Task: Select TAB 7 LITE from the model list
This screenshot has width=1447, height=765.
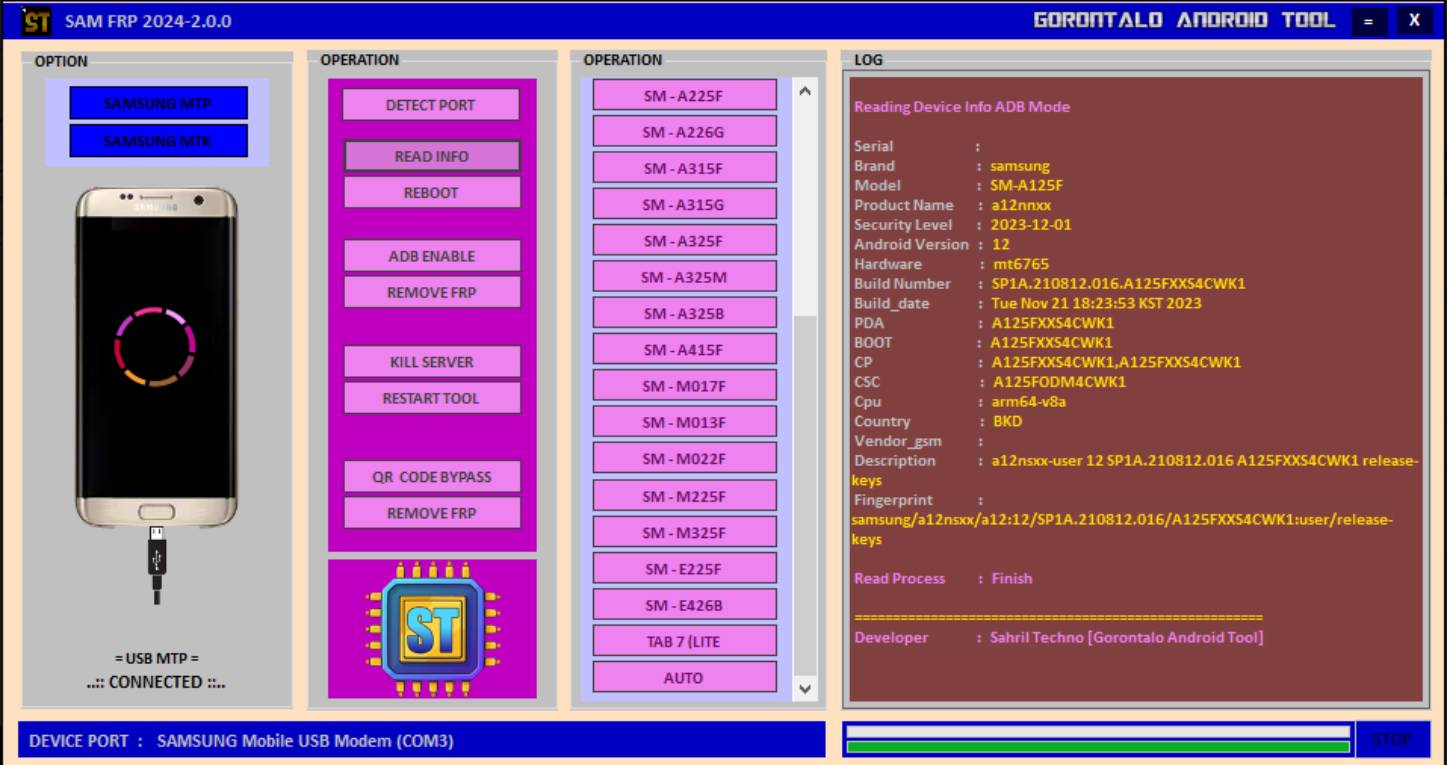Action: click(684, 640)
